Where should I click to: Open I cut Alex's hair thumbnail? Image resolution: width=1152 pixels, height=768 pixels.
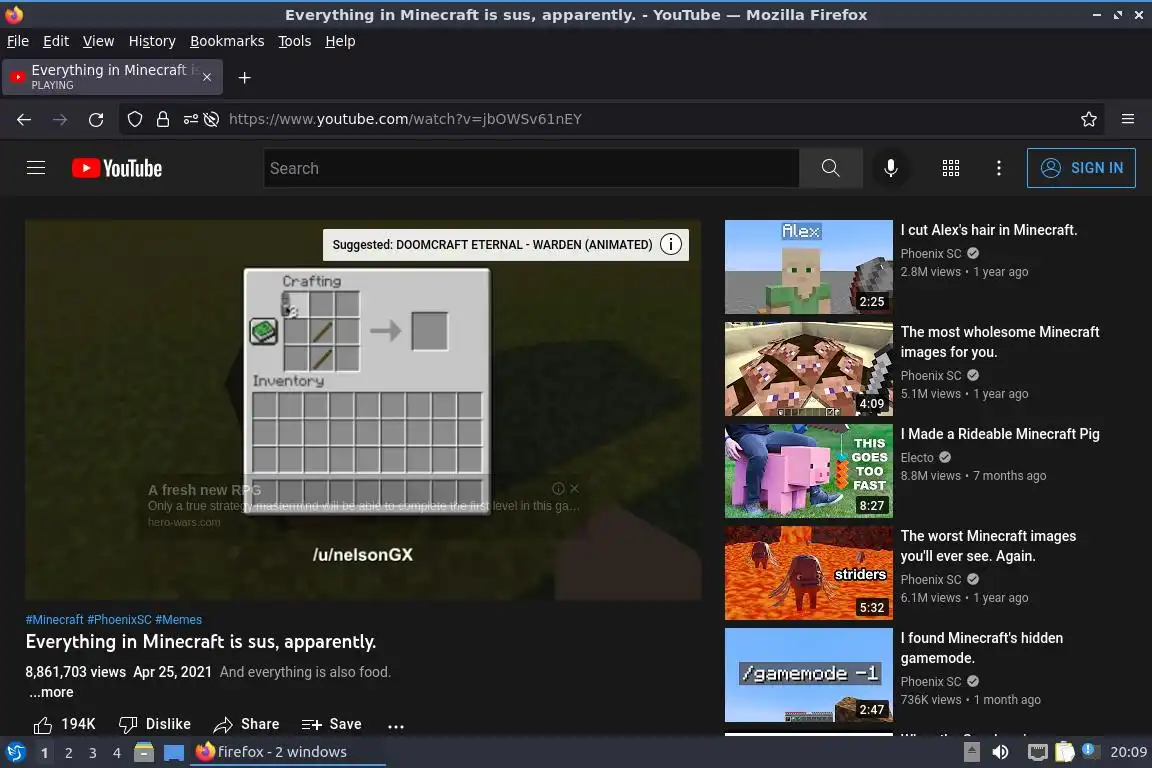808,267
